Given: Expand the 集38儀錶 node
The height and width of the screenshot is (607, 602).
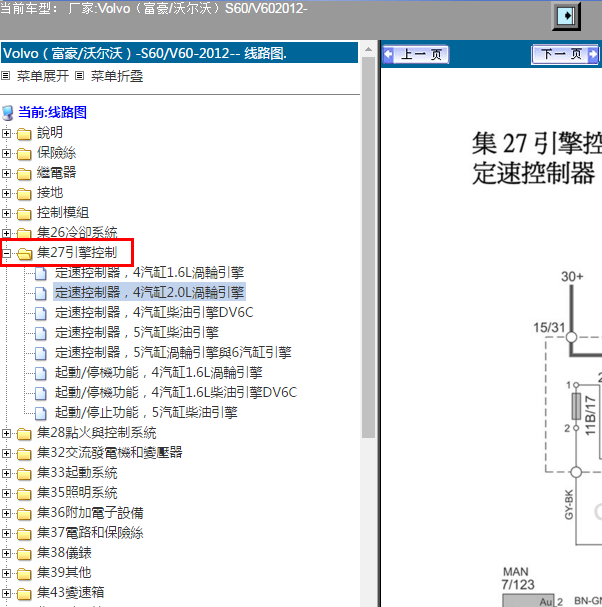Looking at the screenshot, I should point(6,554).
